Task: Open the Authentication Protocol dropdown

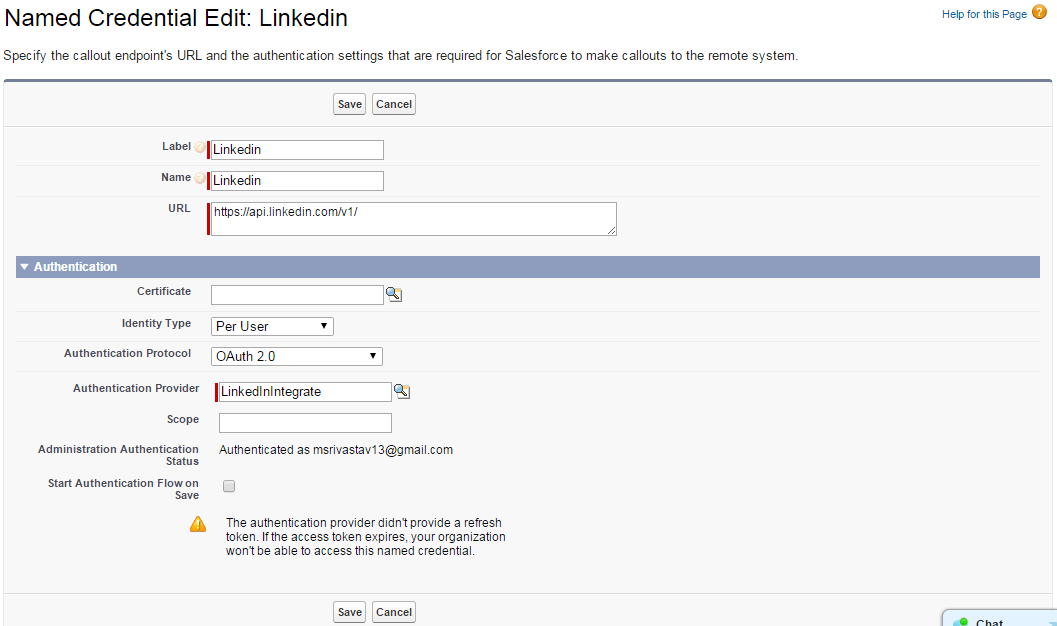Action: [297, 356]
